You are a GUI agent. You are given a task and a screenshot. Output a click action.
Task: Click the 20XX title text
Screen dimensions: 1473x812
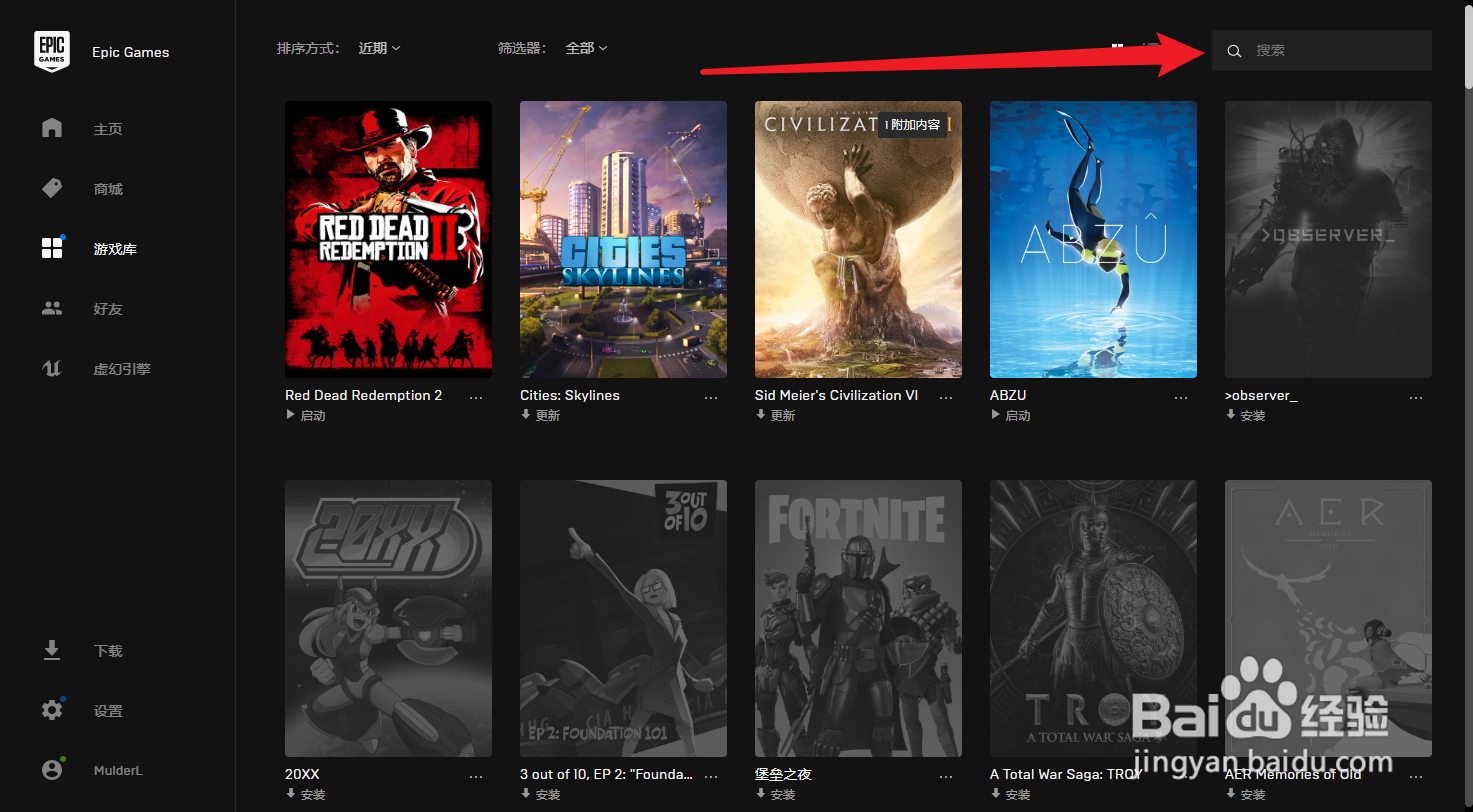pos(302,774)
